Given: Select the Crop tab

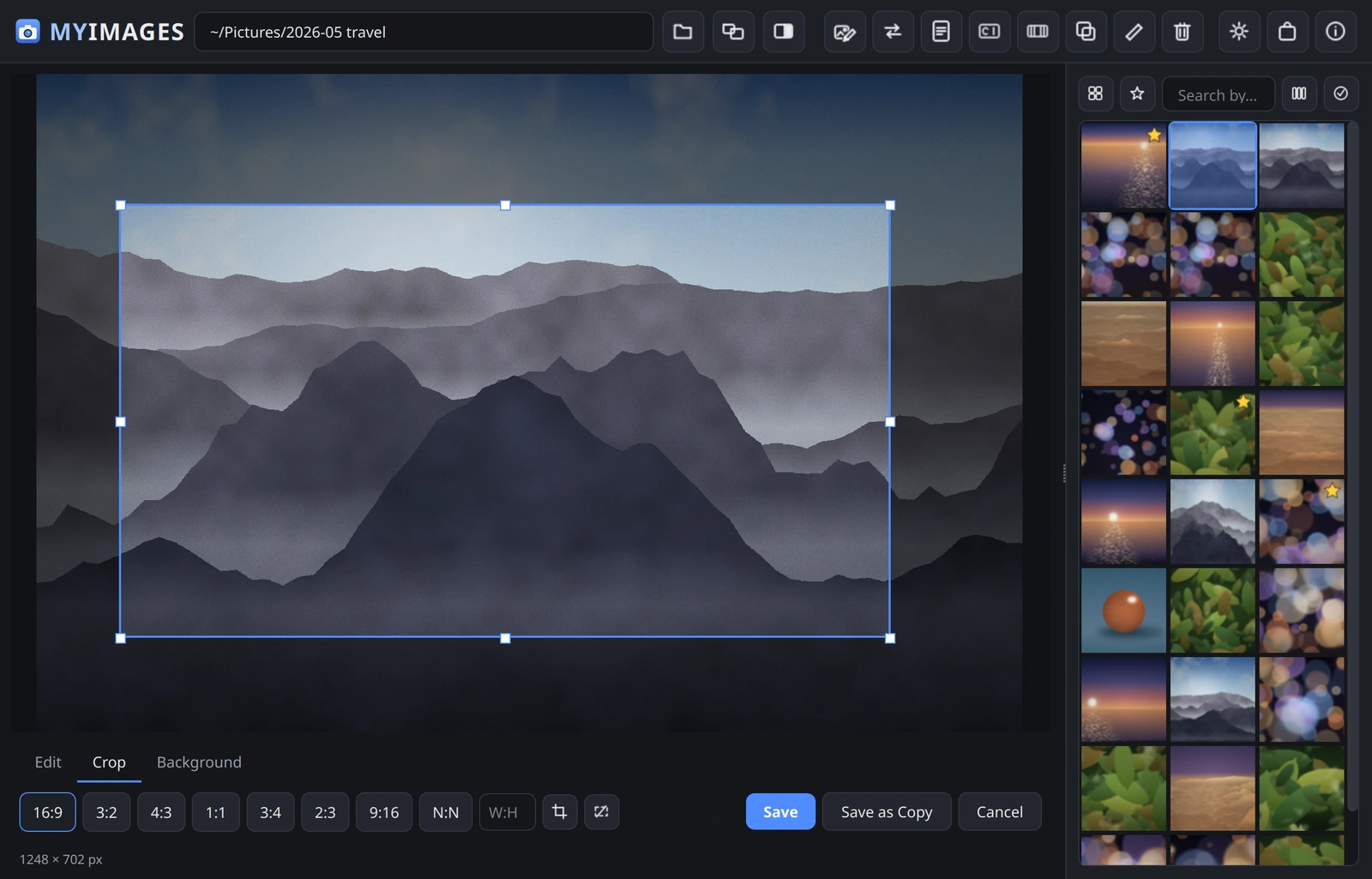Looking at the screenshot, I should click(109, 762).
